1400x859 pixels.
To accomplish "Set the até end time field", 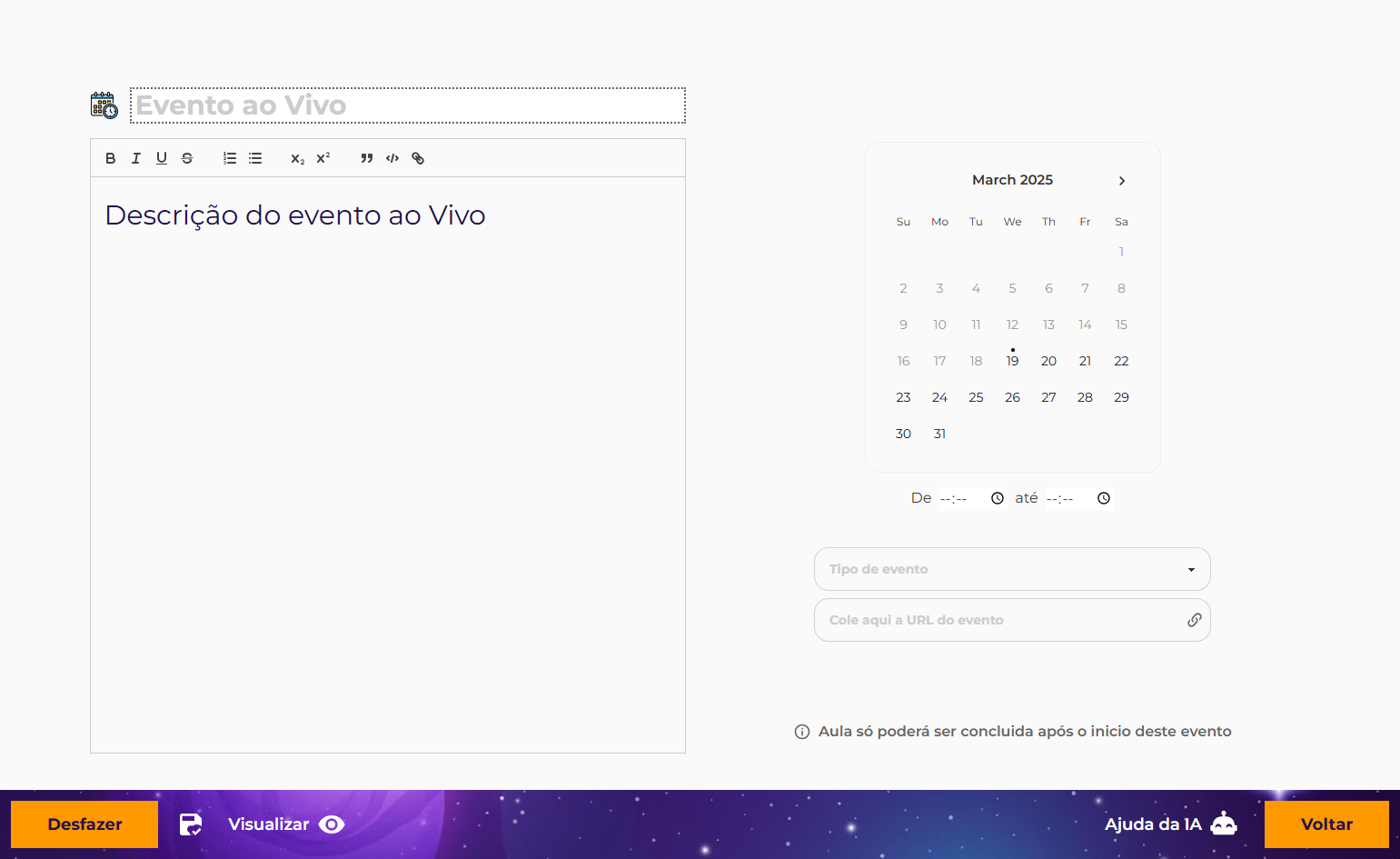I will (1078, 498).
